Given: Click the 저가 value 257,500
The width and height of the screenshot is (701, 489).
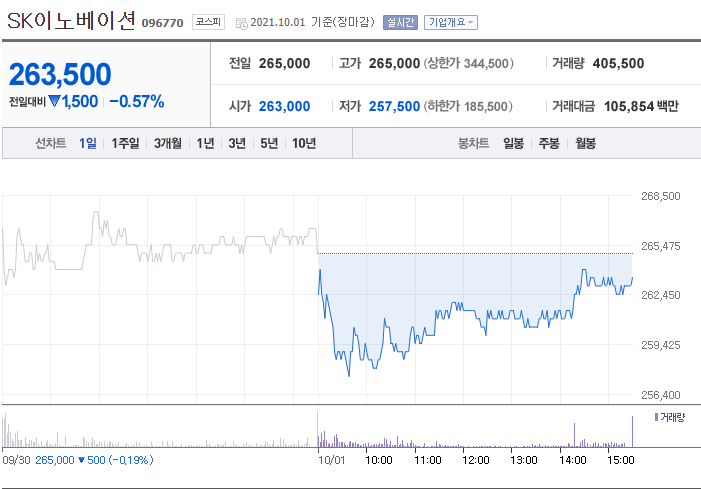Looking at the screenshot, I should pos(394,106).
